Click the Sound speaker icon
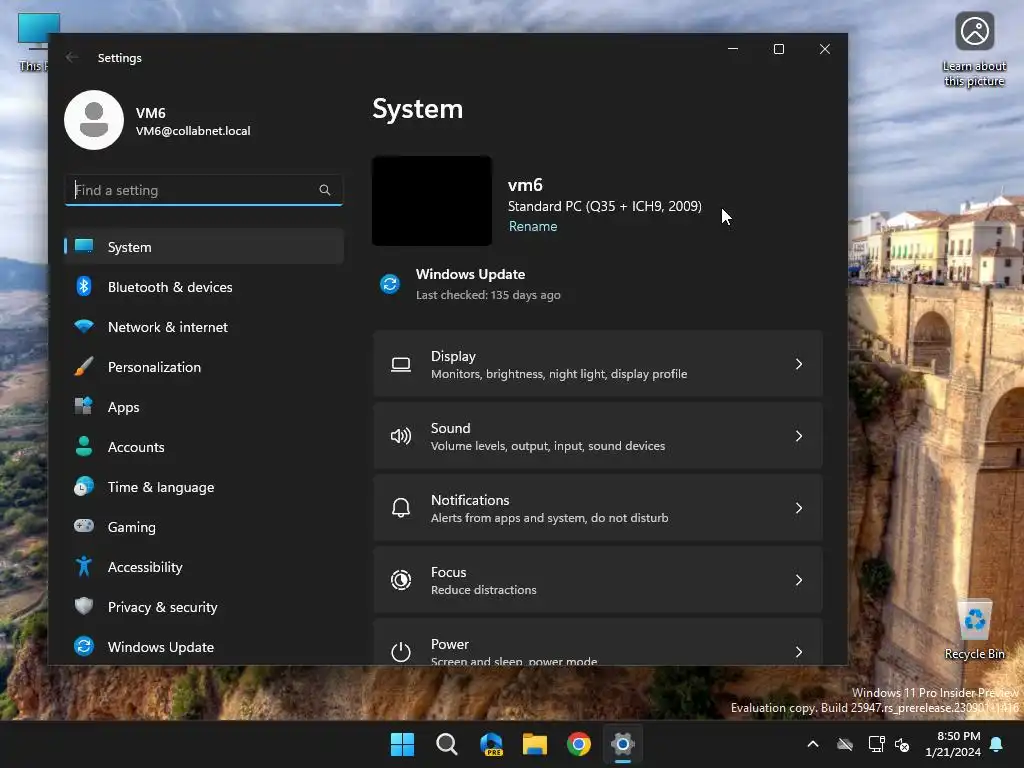The width and height of the screenshot is (1024, 768). (401, 436)
